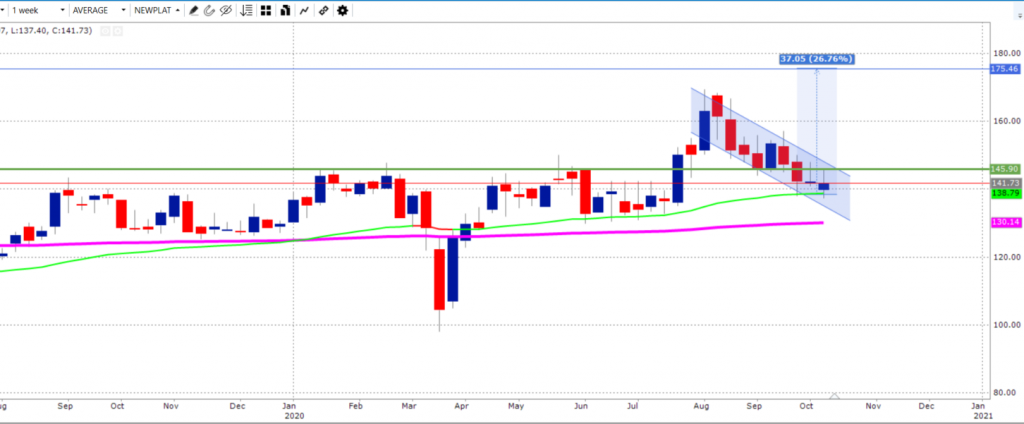
Task: Toggle the chart link chain icon
Action: tap(323, 11)
